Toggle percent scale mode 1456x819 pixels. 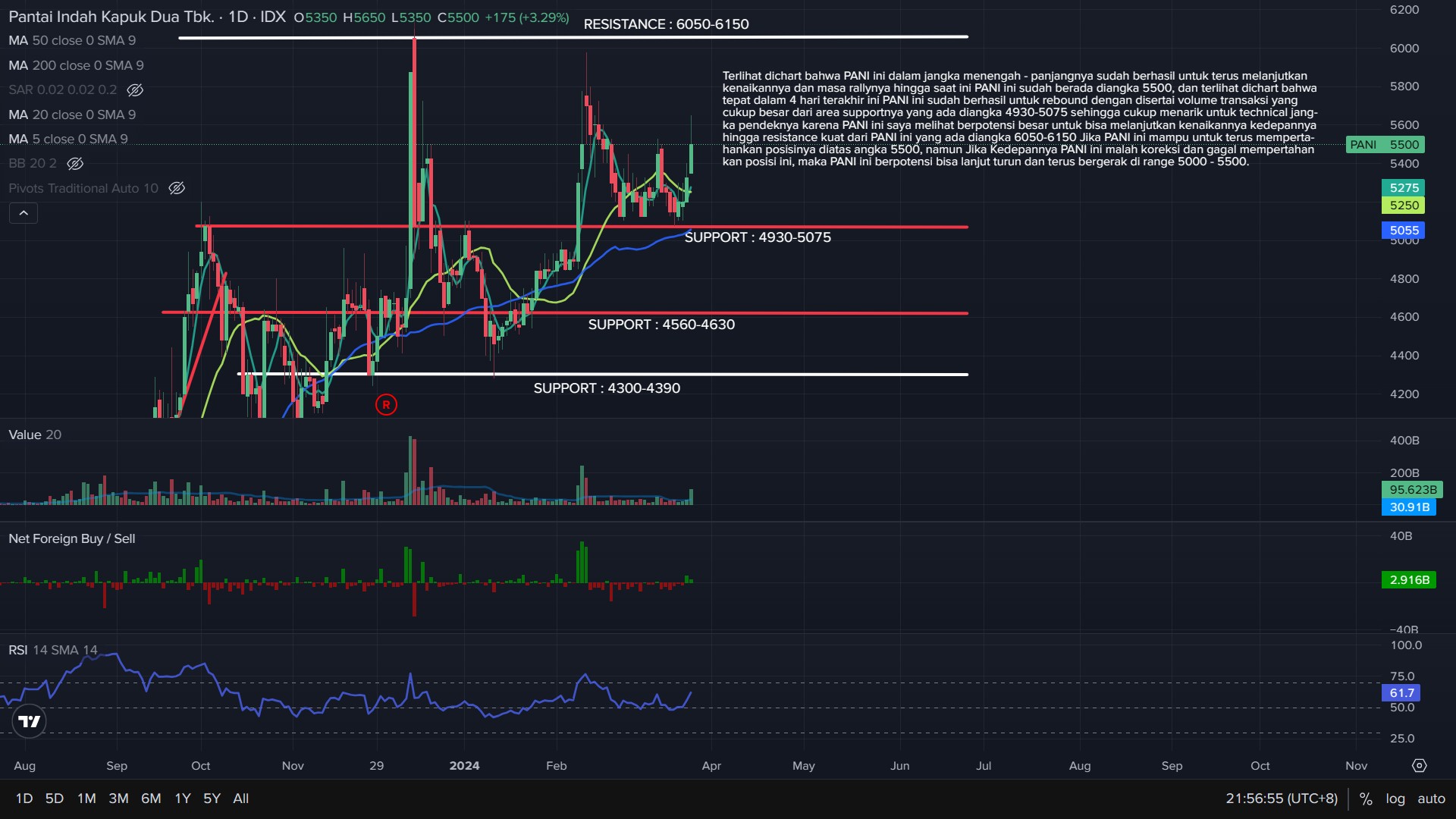pos(1366,799)
